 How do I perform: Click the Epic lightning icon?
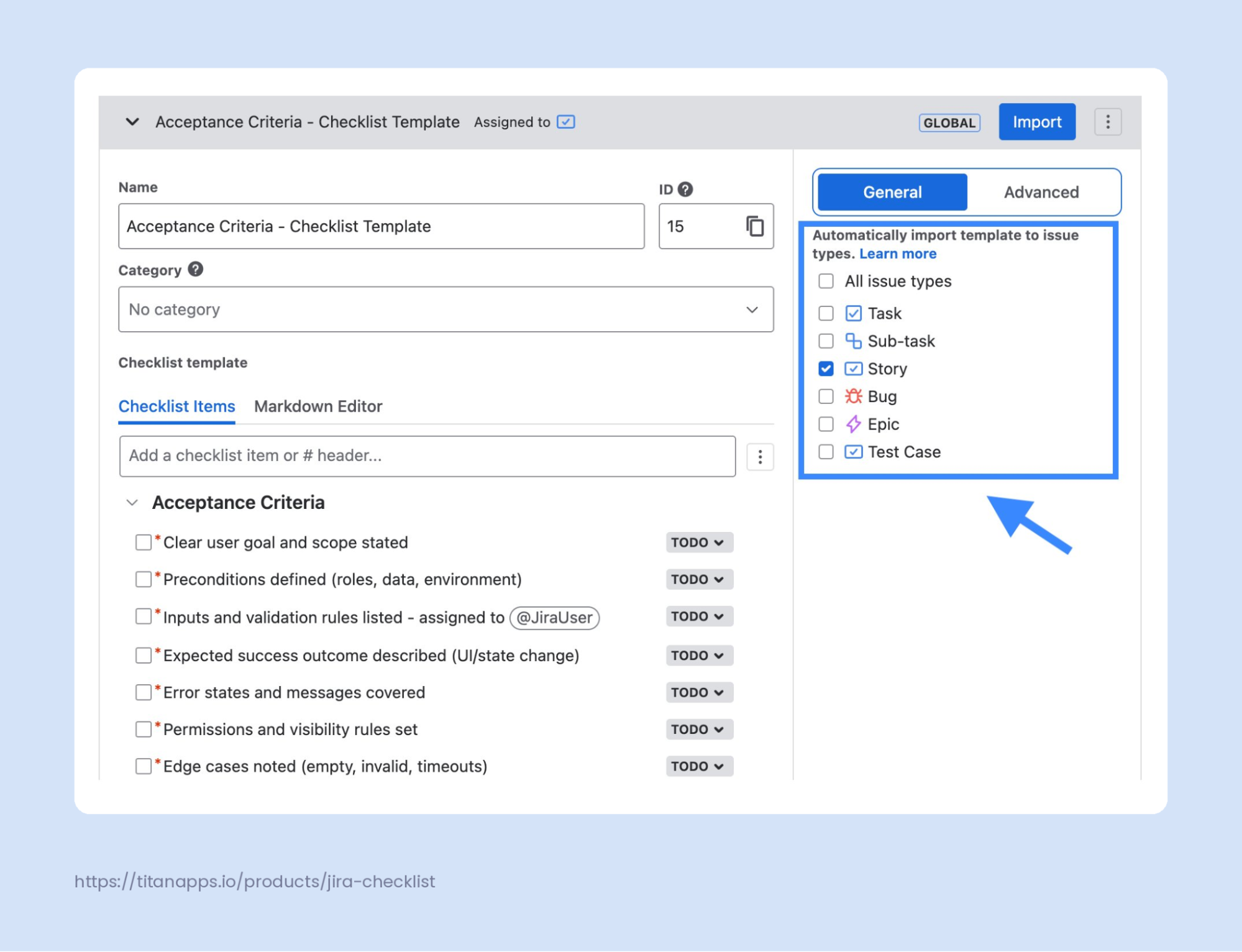[x=853, y=424]
